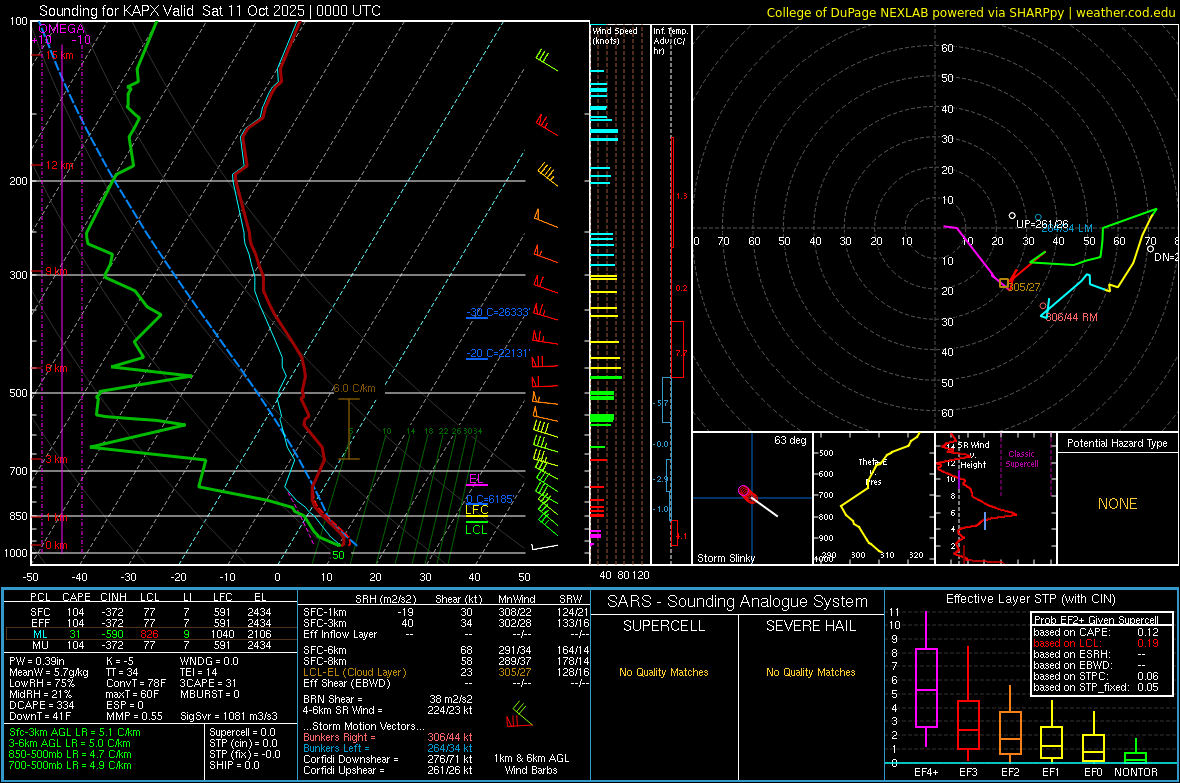Click 'No Quality Matches' under SEVERE HAIL
This screenshot has height=783, width=1180.
pyautogui.click(x=810, y=672)
